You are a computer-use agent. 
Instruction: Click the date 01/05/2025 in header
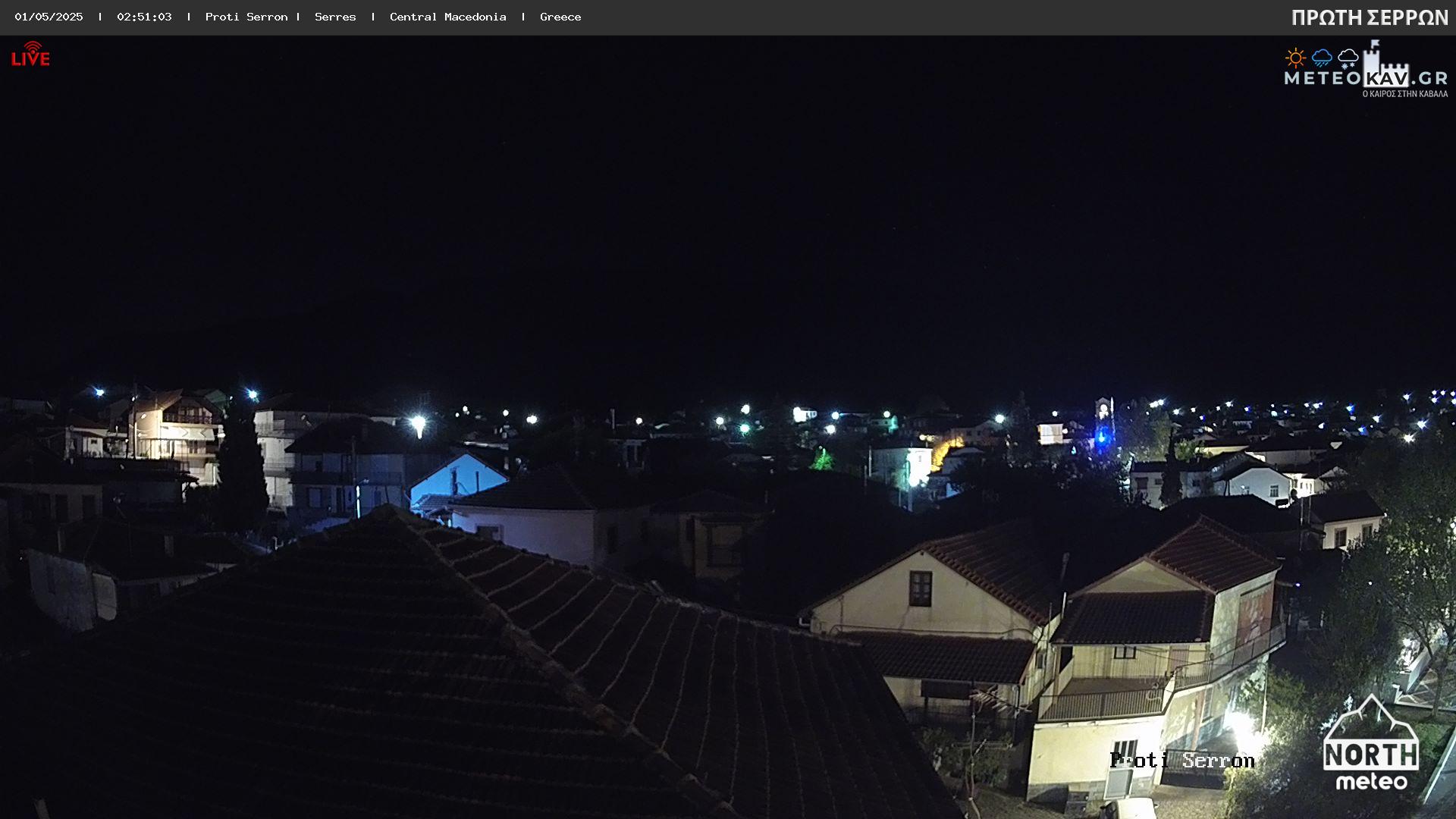[49, 17]
